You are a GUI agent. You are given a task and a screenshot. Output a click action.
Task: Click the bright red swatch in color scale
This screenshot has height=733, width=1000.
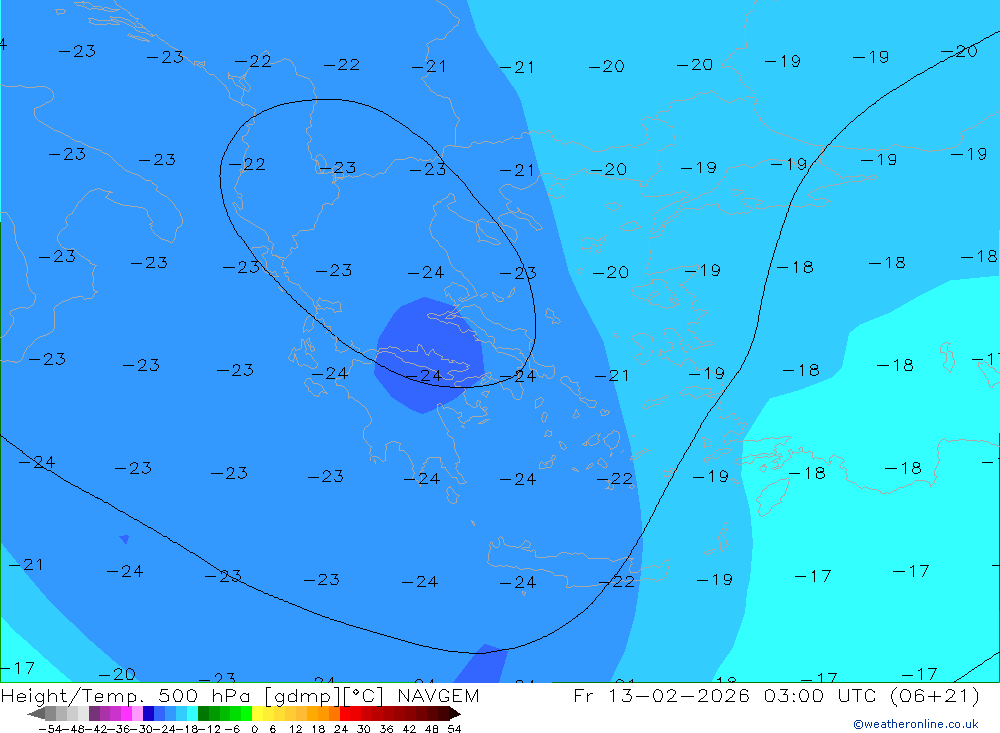tap(345, 713)
